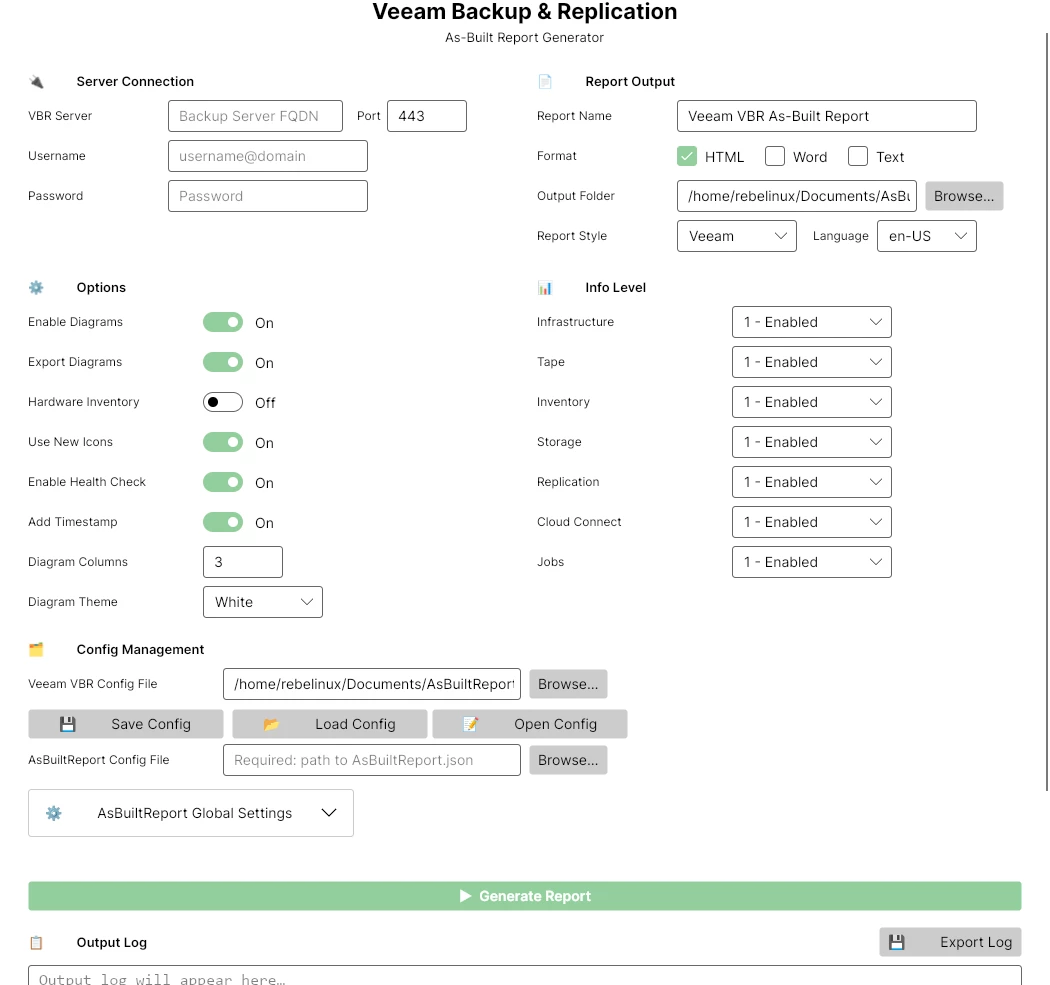Click the vertical scrollbar on the right edge
This screenshot has height=985, width=1050.
coord(1047,412)
